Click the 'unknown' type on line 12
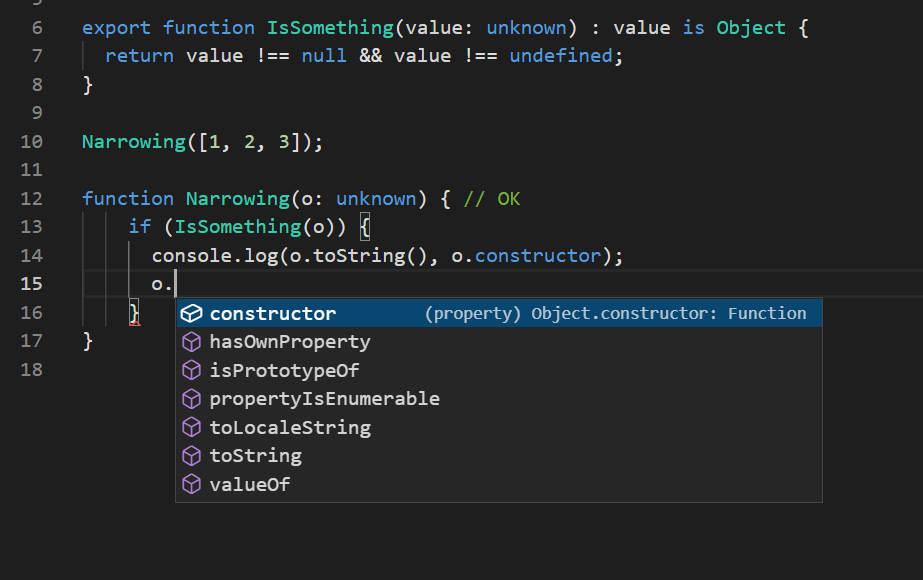This screenshot has width=923, height=580. tap(376, 199)
